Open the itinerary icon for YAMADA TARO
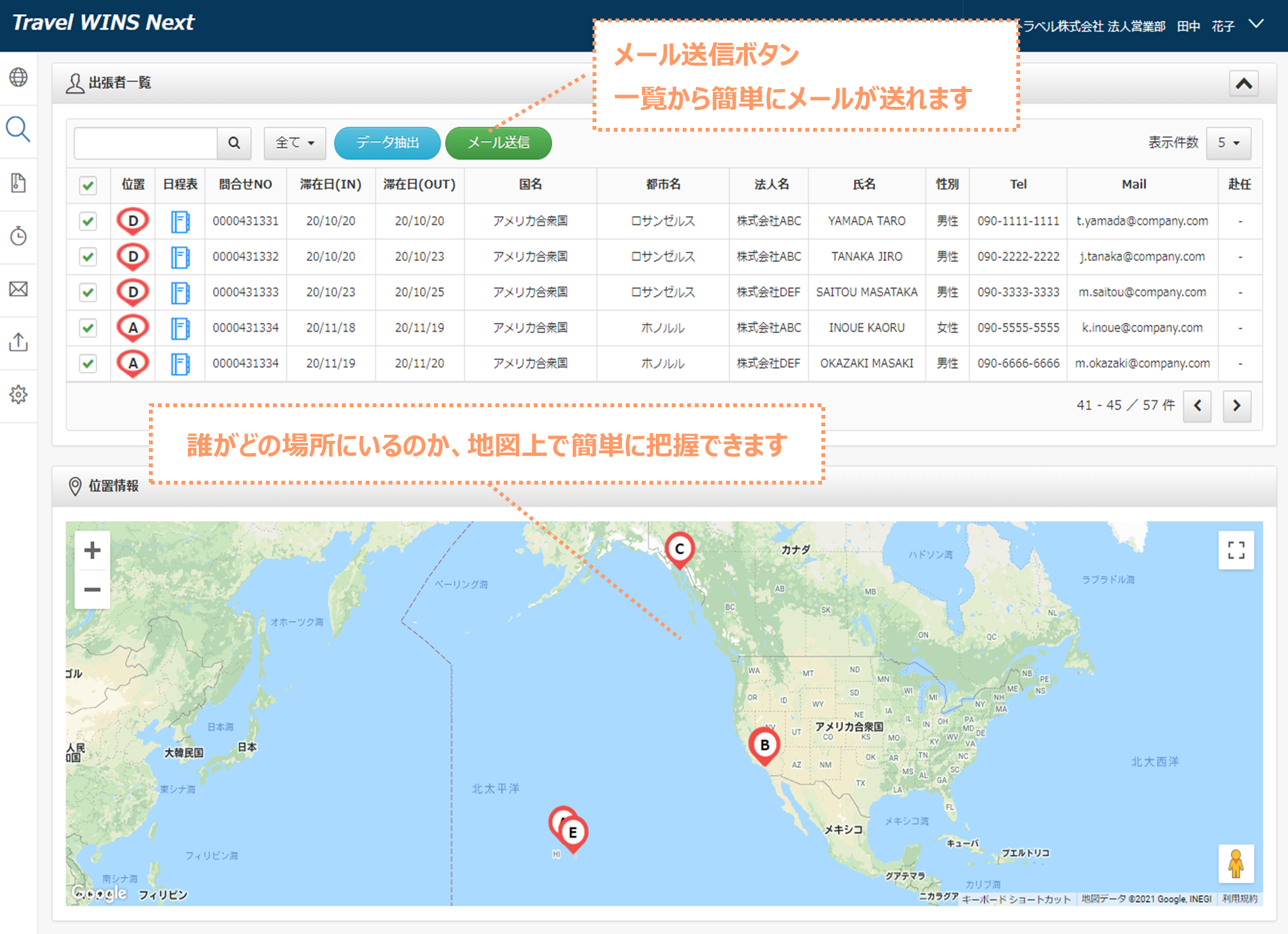Image resolution: width=1288 pixels, height=934 pixels. click(180, 222)
